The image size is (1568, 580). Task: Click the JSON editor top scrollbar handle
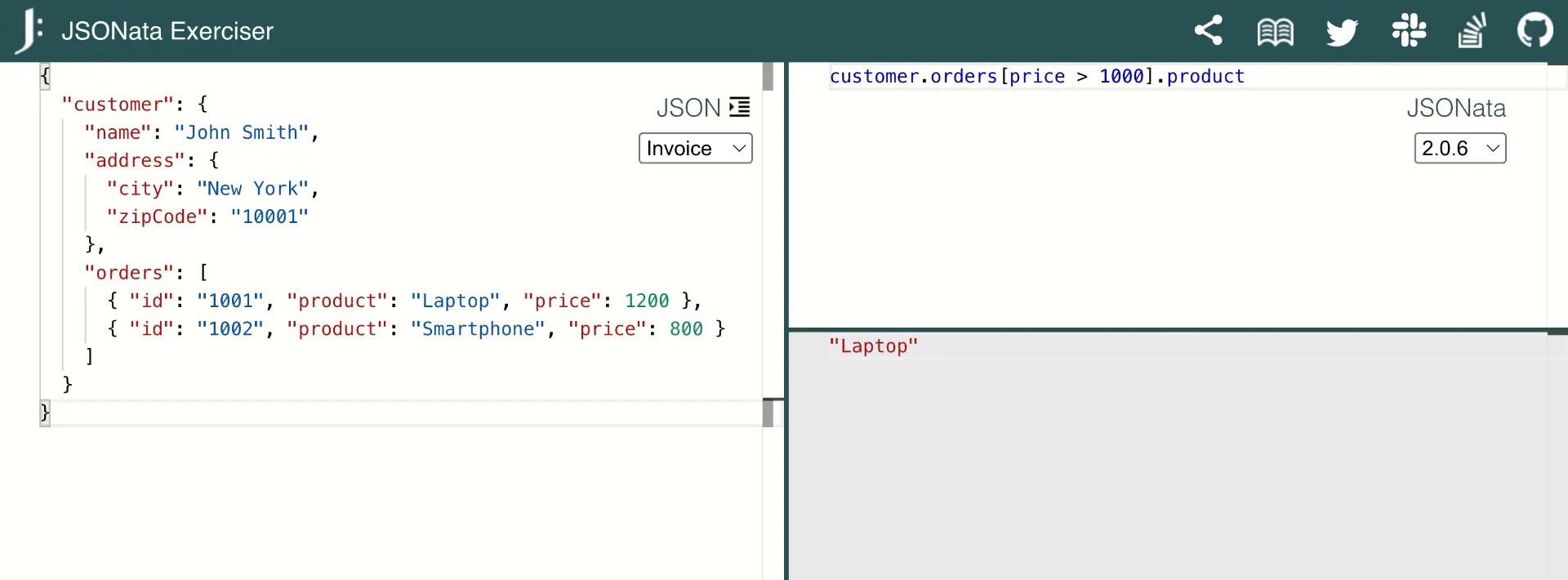pos(768,76)
